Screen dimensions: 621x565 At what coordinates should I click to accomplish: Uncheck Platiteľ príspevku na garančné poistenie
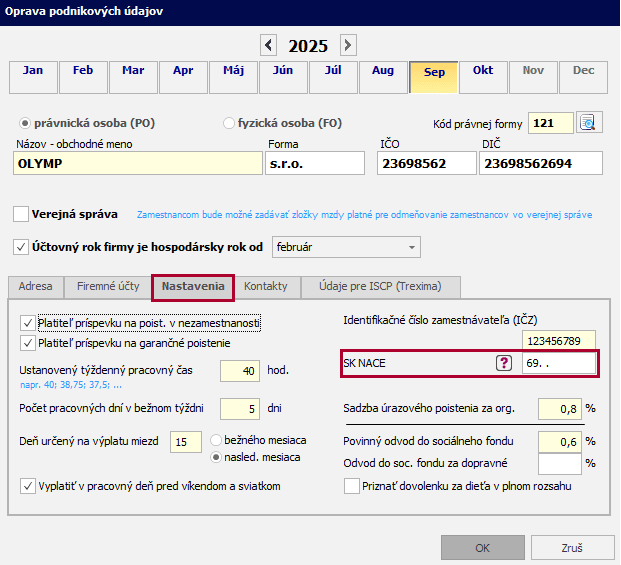click(27, 343)
